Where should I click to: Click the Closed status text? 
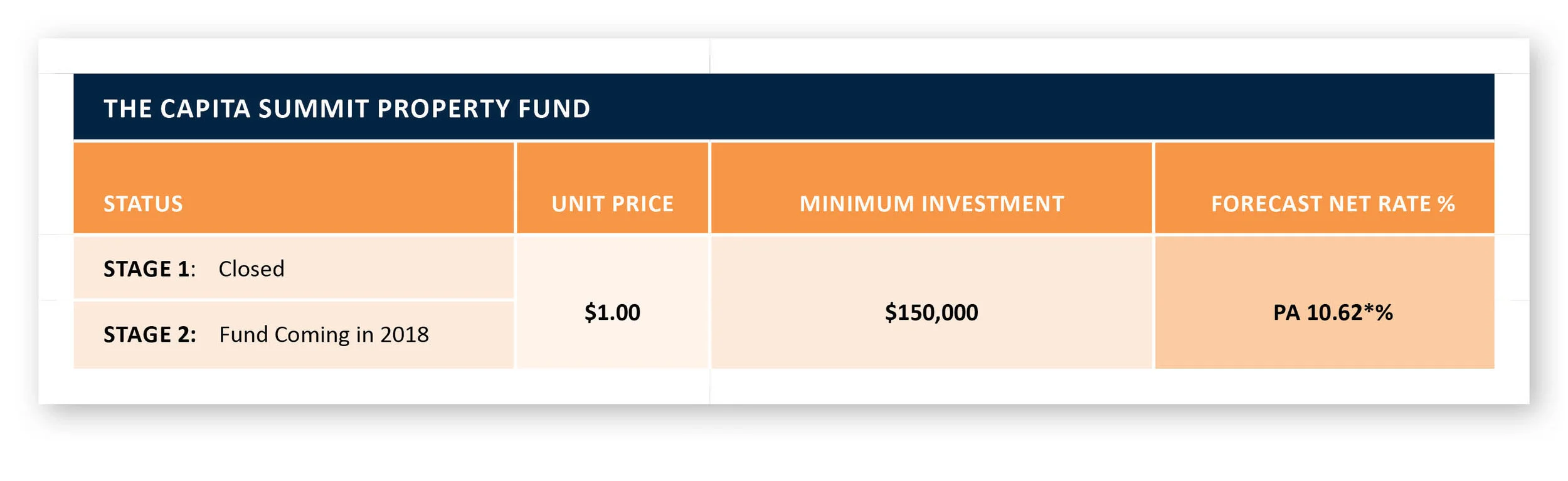click(251, 269)
